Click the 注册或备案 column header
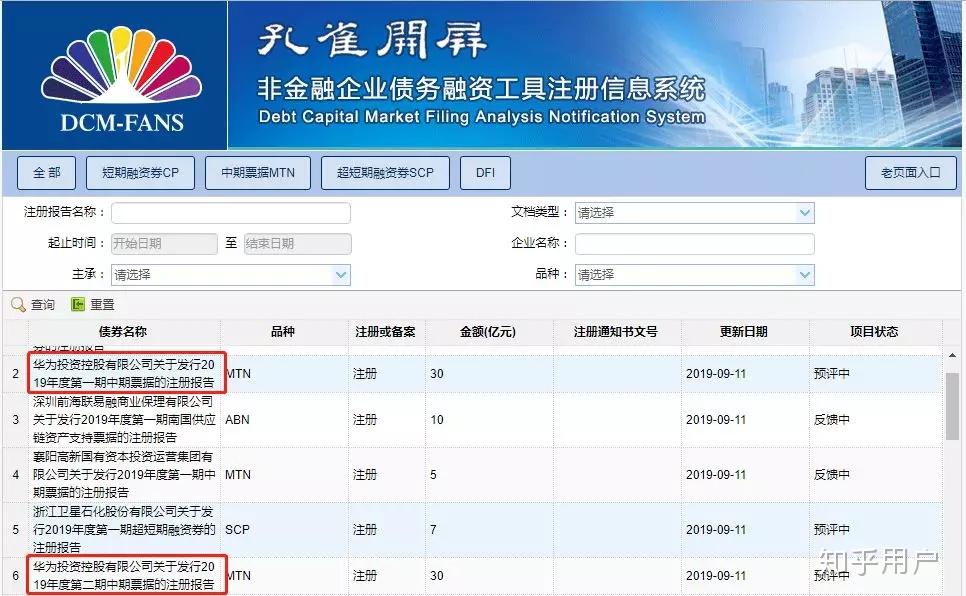The width and height of the screenshot is (966, 596). [x=386, y=332]
